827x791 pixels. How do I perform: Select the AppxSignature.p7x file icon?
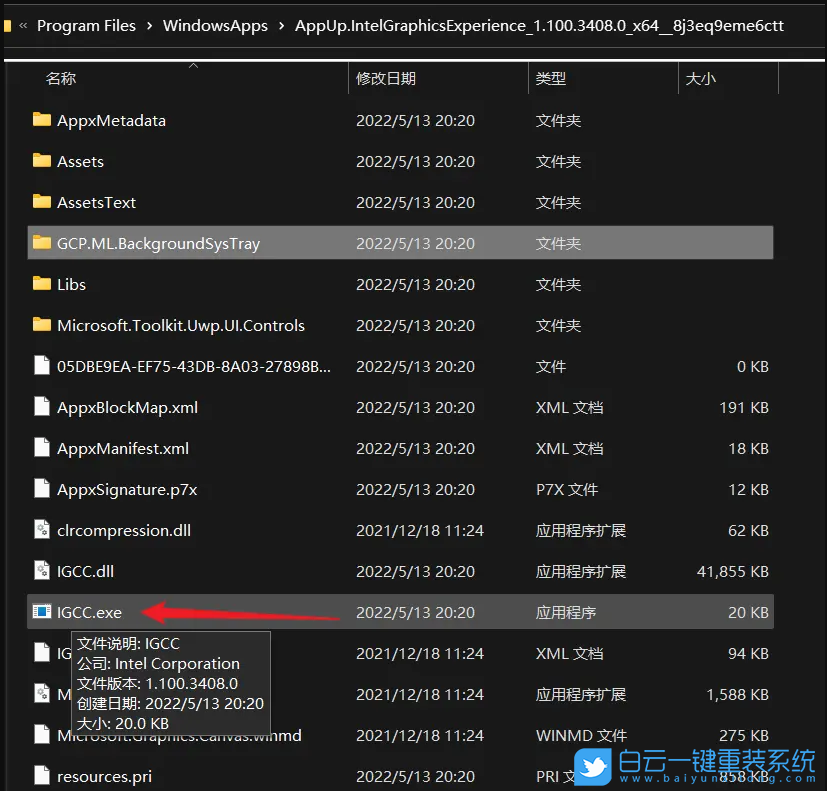(x=41, y=489)
